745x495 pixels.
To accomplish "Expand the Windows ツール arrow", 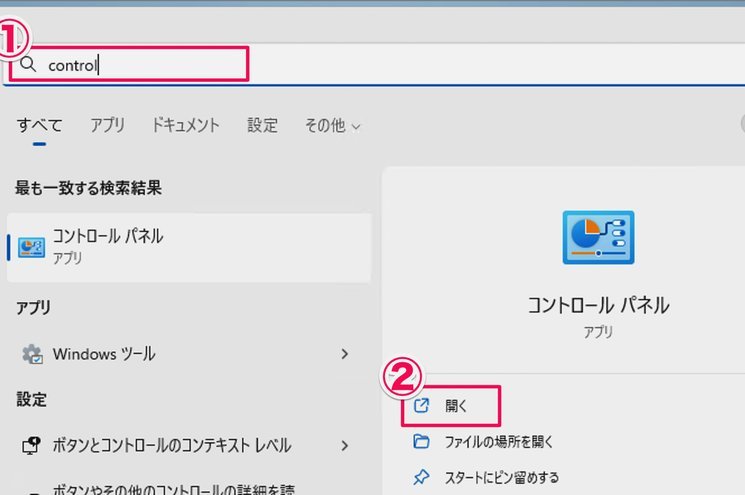I will pos(345,354).
